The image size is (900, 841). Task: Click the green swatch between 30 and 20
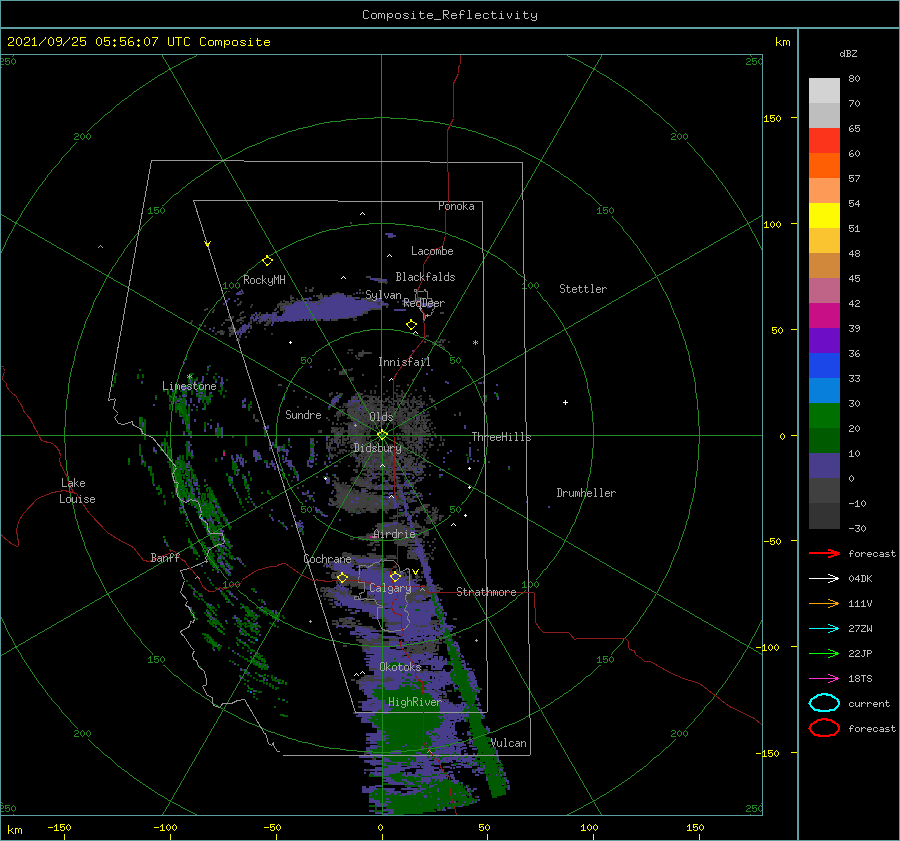point(824,416)
